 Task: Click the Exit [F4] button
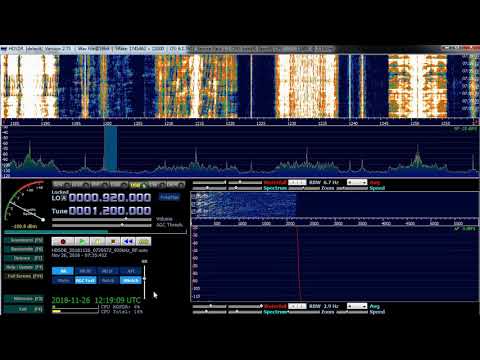point(24,309)
